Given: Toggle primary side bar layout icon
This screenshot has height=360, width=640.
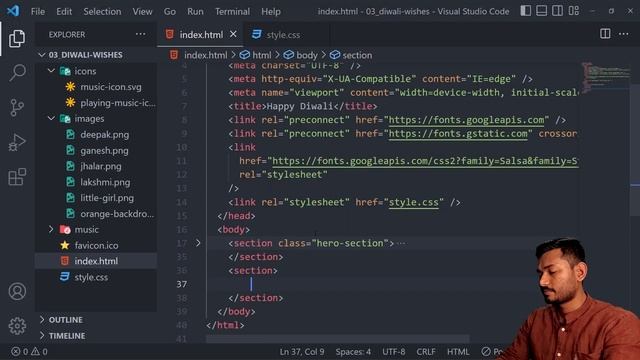Looking at the screenshot, I should (526, 11).
